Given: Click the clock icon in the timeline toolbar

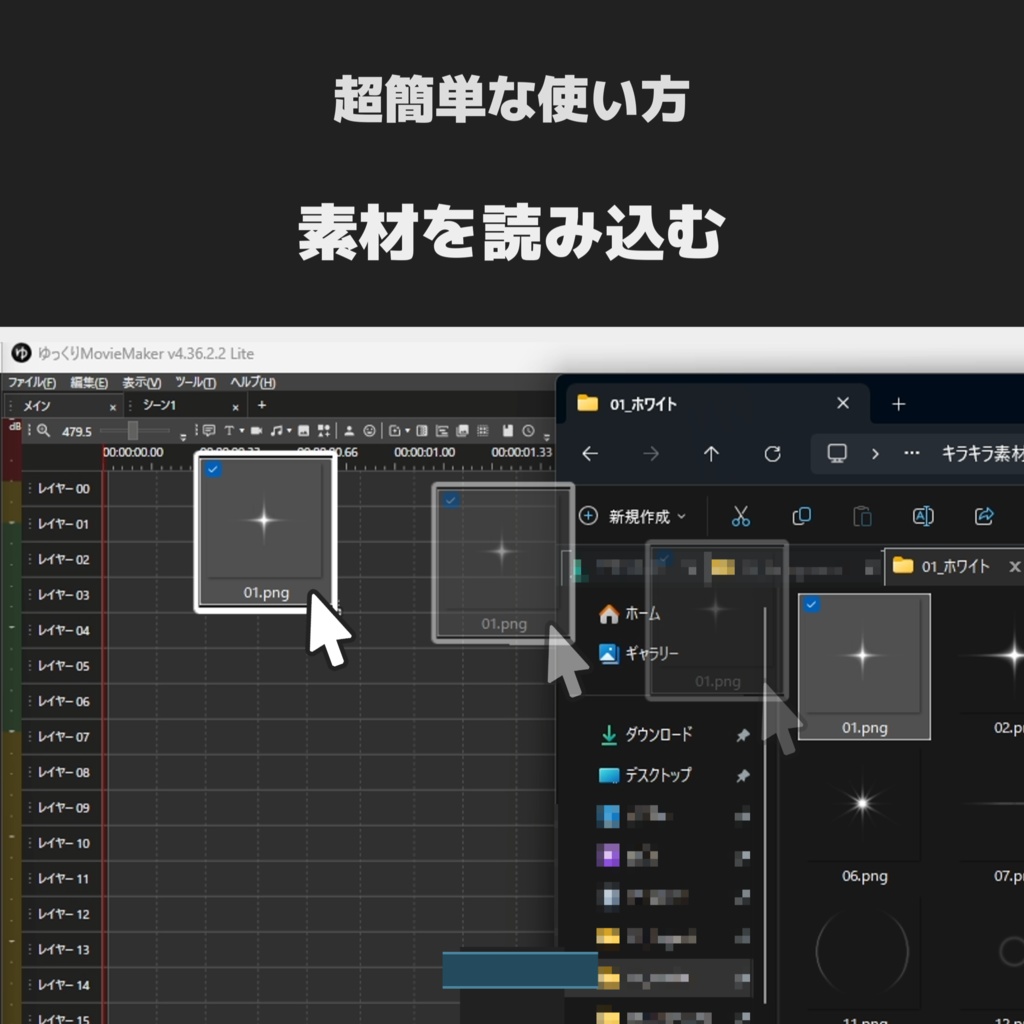Looking at the screenshot, I should 528,430.
